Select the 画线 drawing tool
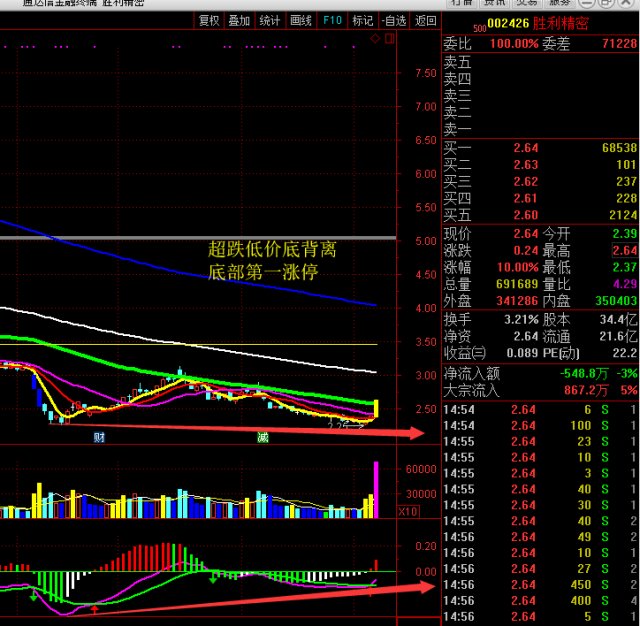640x626 pixels. pos(301,20)
